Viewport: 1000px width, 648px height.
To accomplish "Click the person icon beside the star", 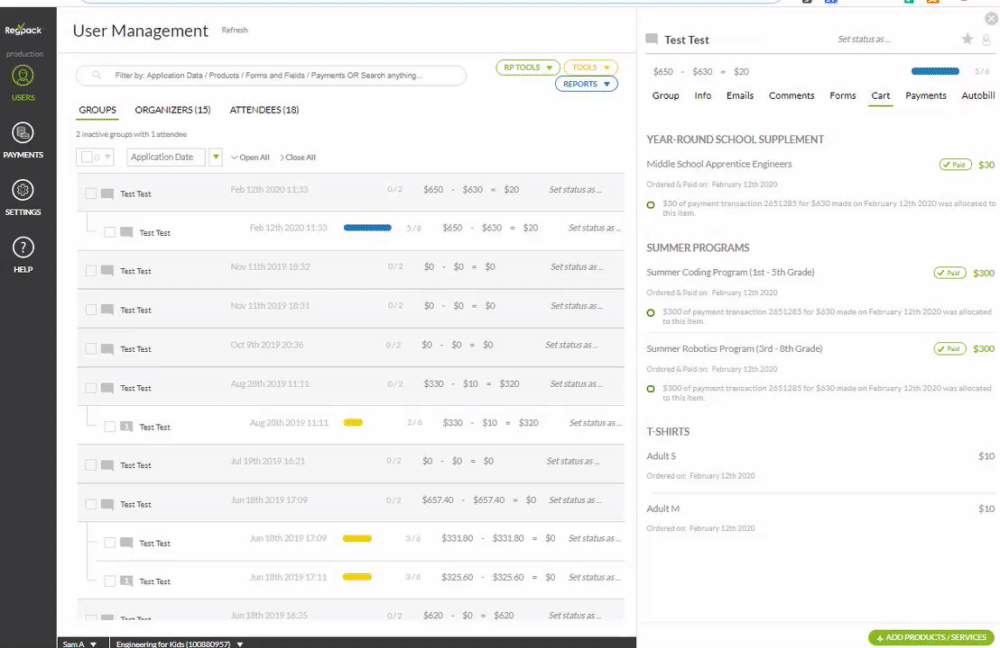I will (x=986, y=39).
